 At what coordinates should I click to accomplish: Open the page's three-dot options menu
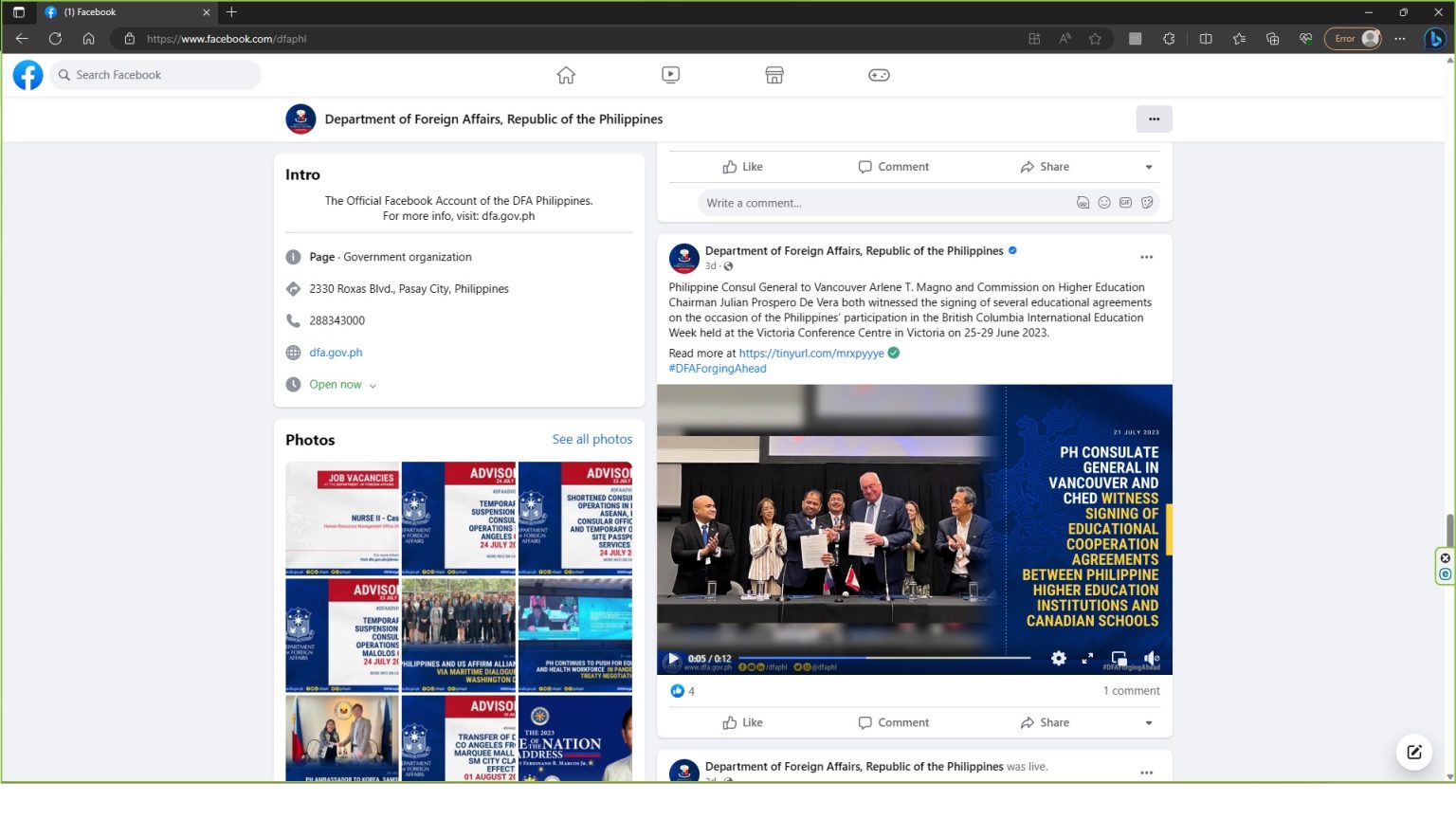pyautogui.click(x=1154, y=119)
